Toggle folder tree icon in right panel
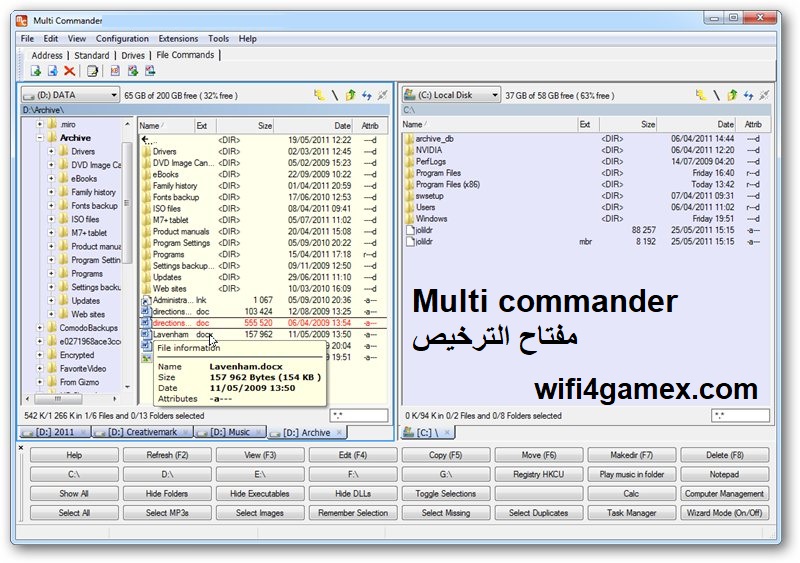The width and height of the screenshot is (800, 563). 701,95
